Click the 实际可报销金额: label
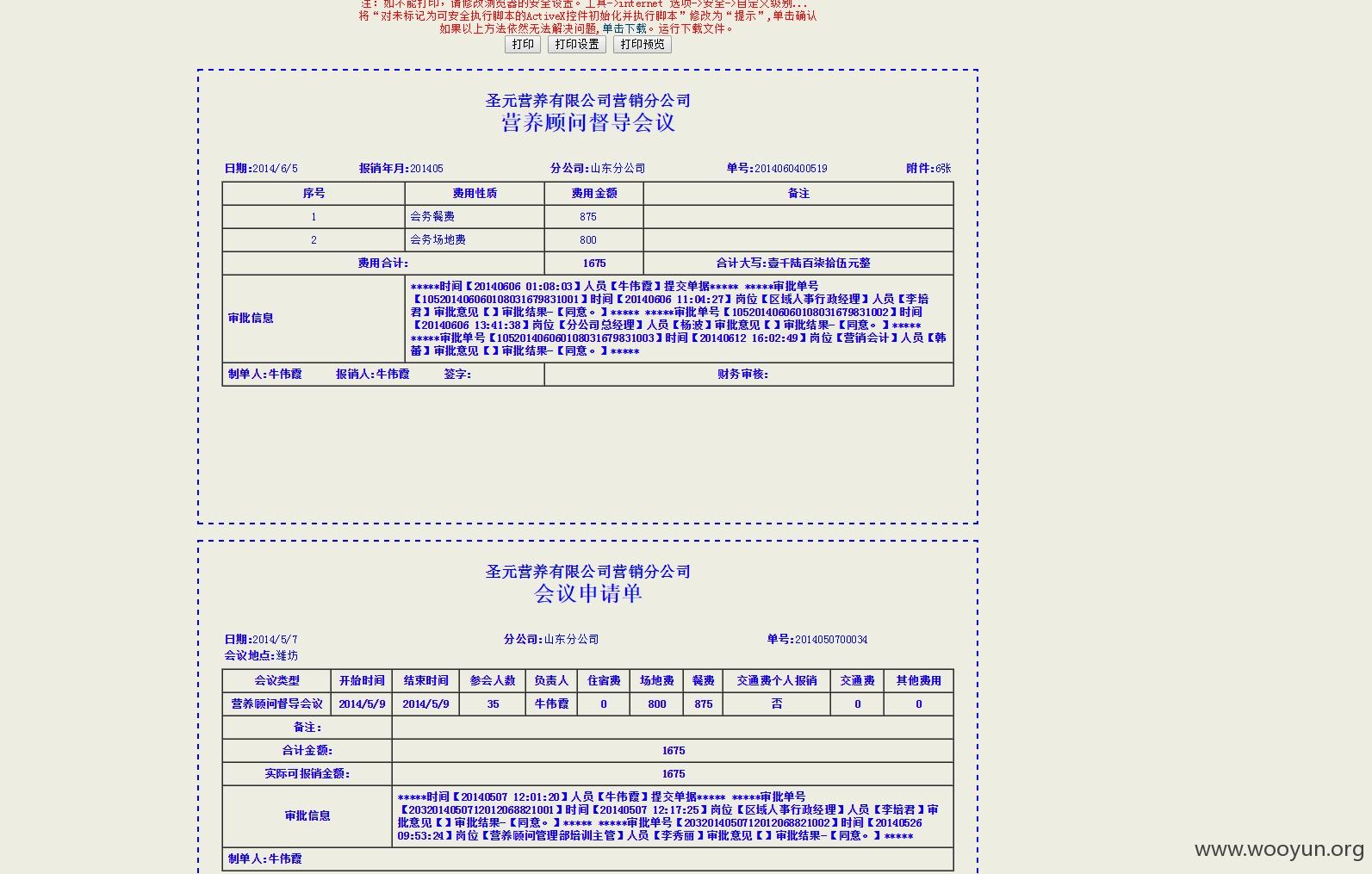The width and height of the screenshot is (1372, 874). coord(307,773)
